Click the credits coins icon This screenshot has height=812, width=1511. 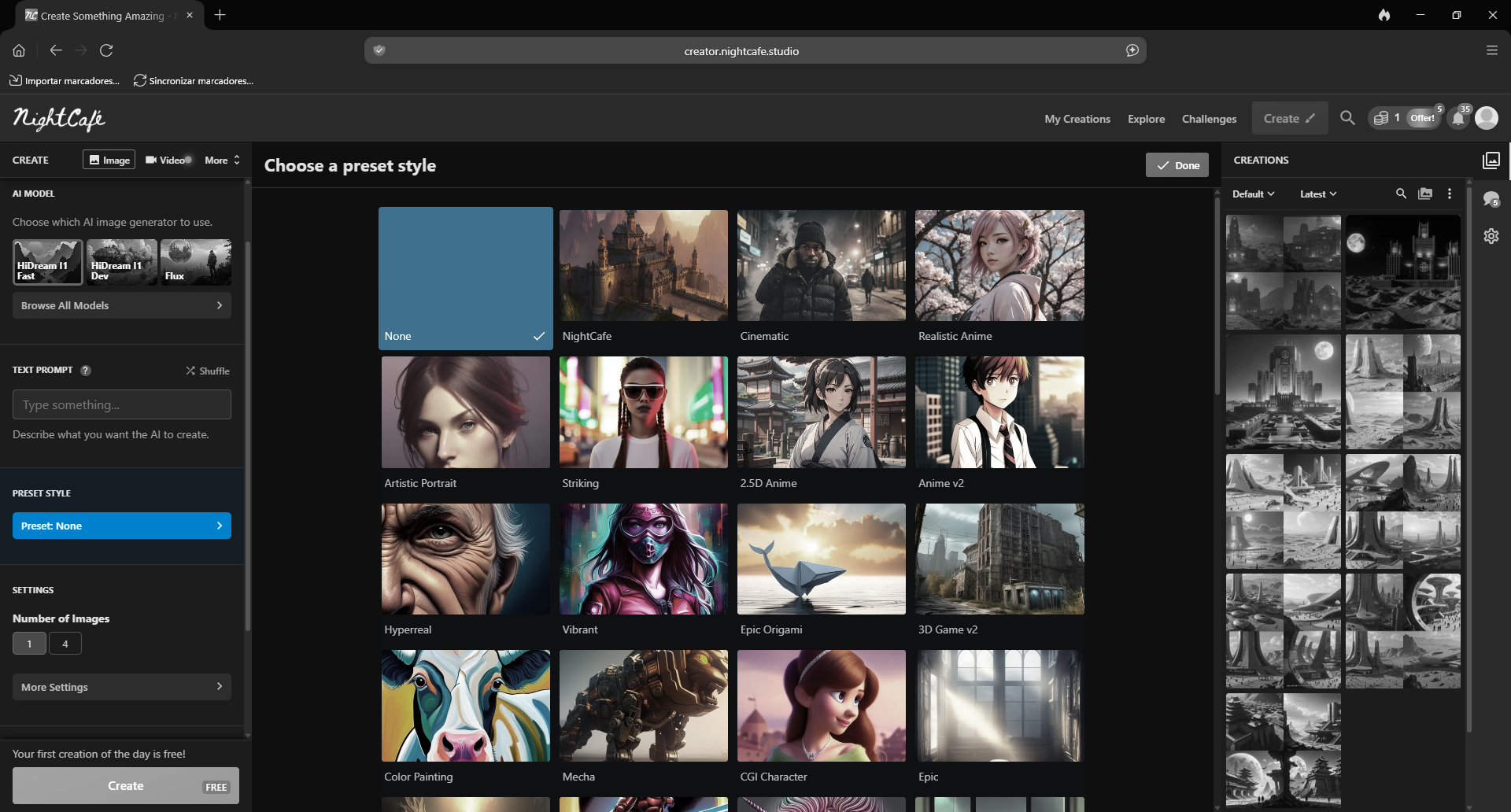(1383, 117)
